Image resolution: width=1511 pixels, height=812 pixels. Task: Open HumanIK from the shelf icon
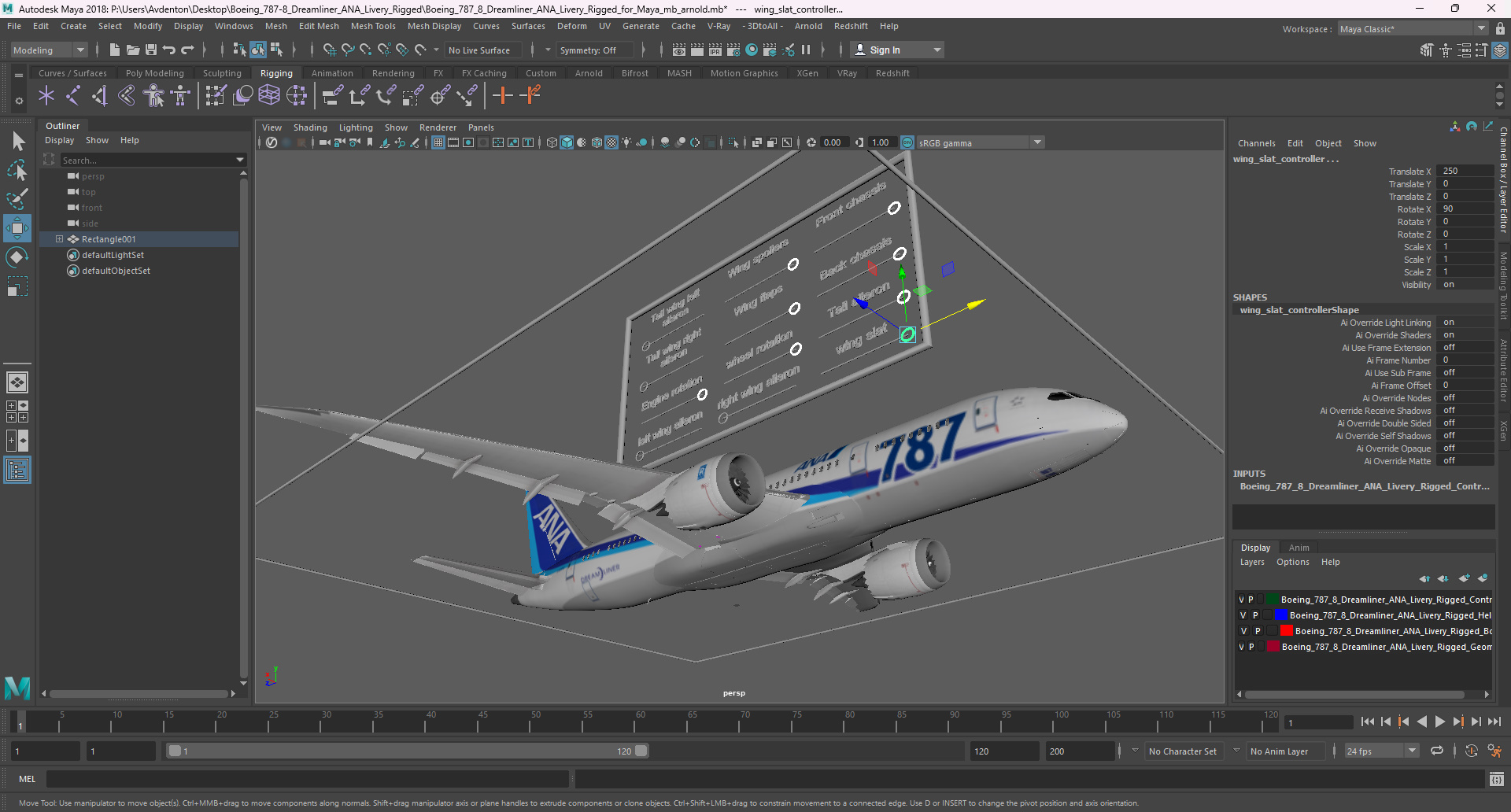180,96
